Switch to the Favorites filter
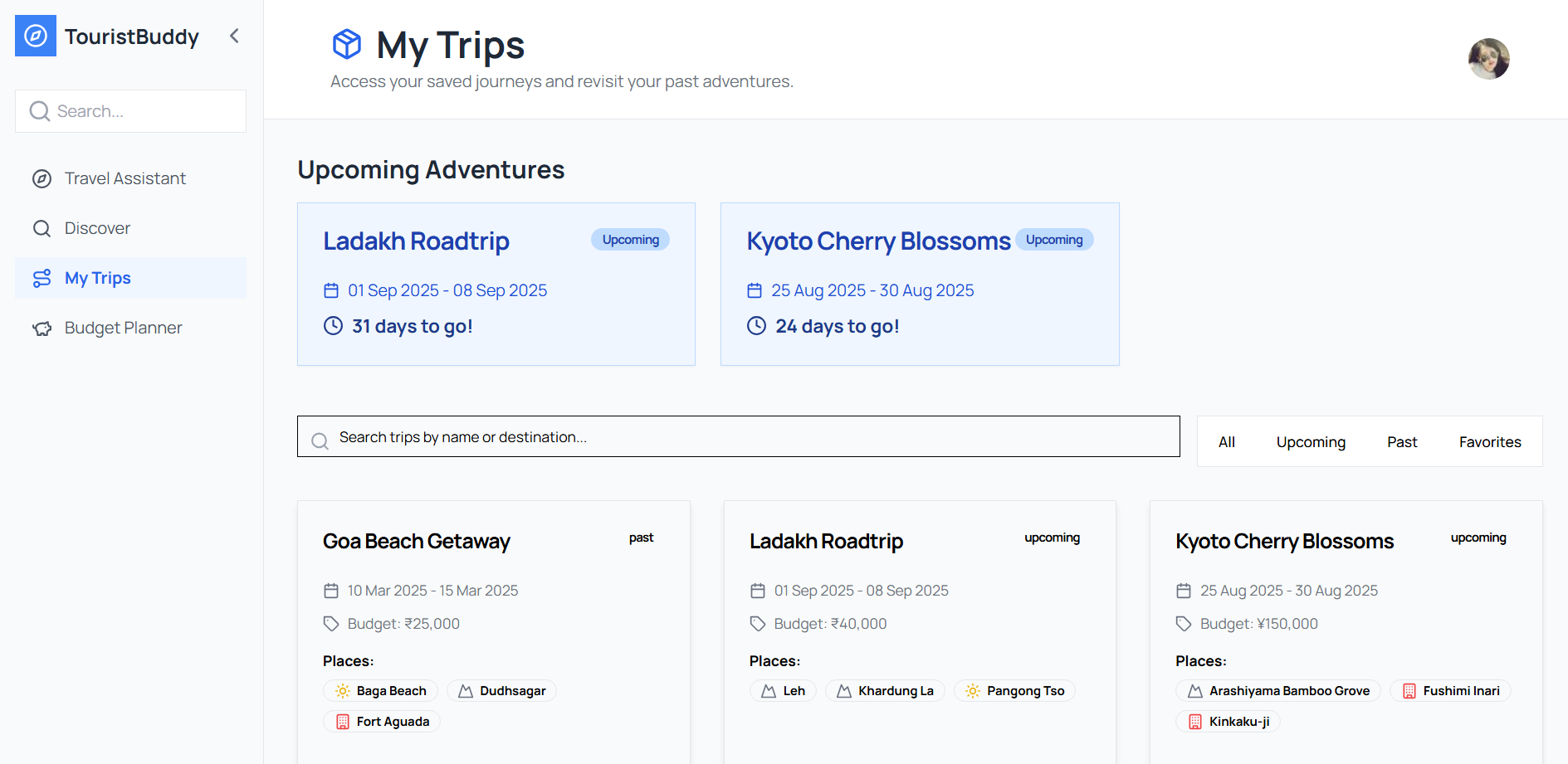 click(x=1490, y=442)
